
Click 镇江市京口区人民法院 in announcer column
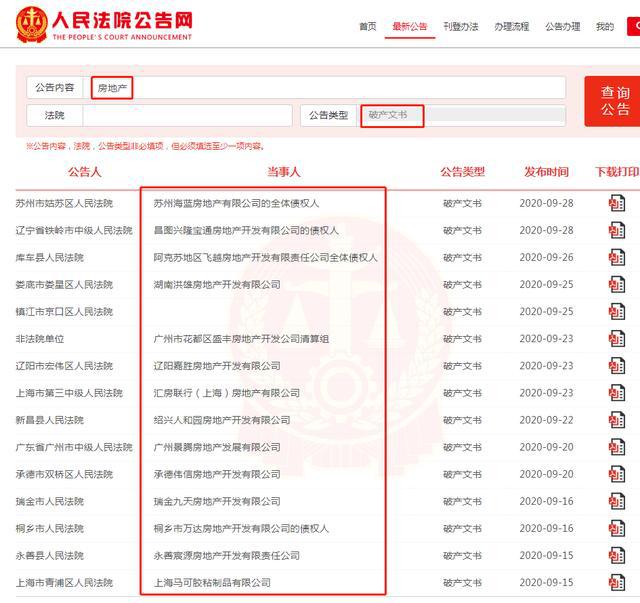(x=64, y=312)
